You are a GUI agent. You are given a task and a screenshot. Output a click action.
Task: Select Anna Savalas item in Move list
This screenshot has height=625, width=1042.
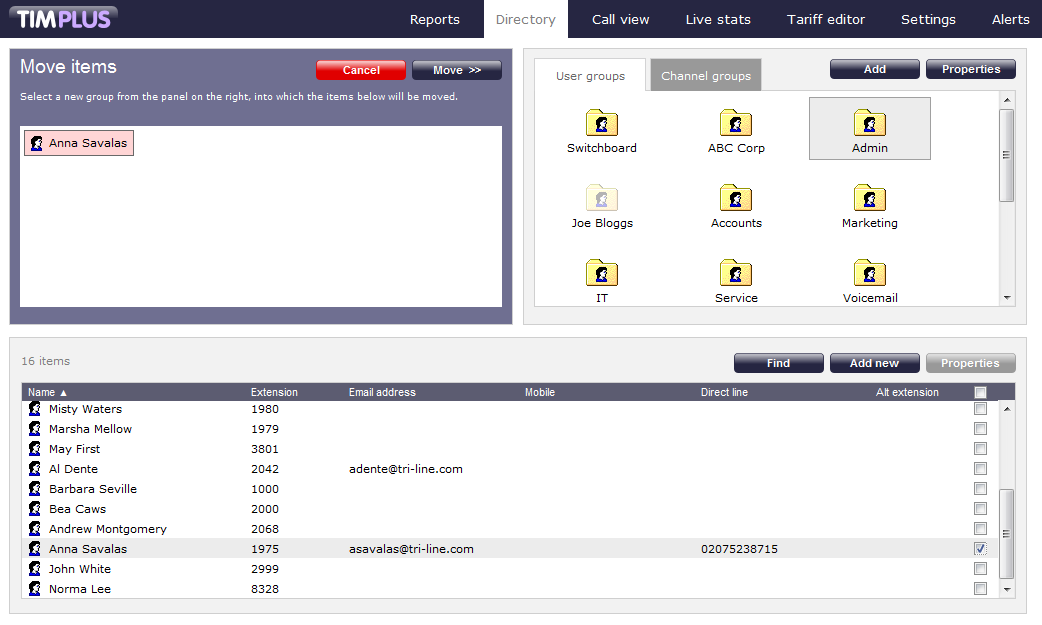click(79, 143)
